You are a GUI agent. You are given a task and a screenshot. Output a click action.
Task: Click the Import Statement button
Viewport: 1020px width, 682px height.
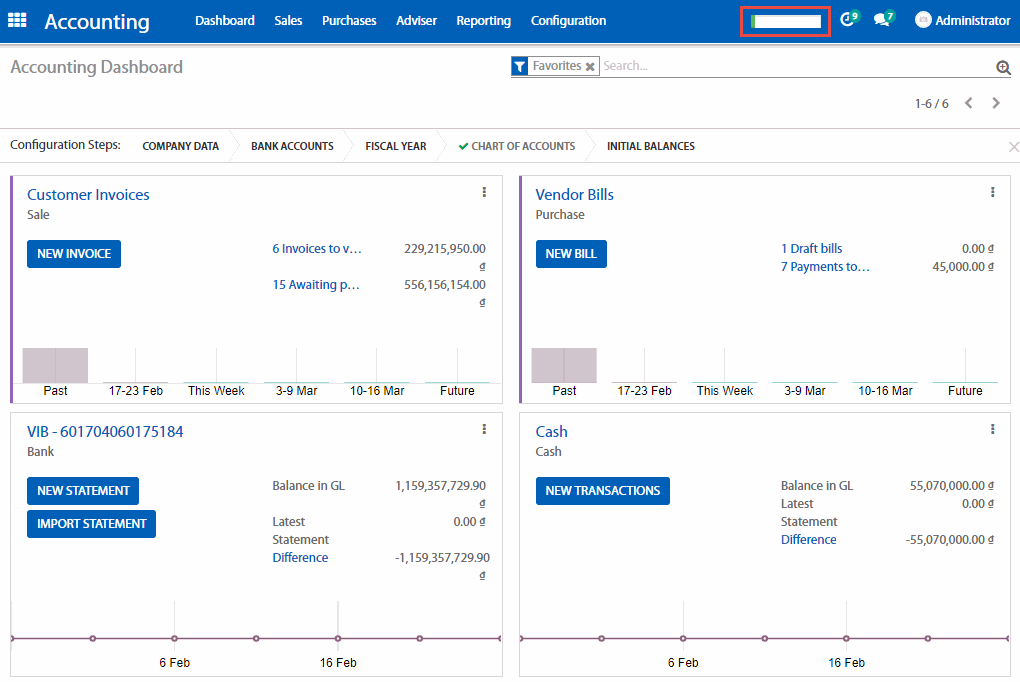point(91,524)
